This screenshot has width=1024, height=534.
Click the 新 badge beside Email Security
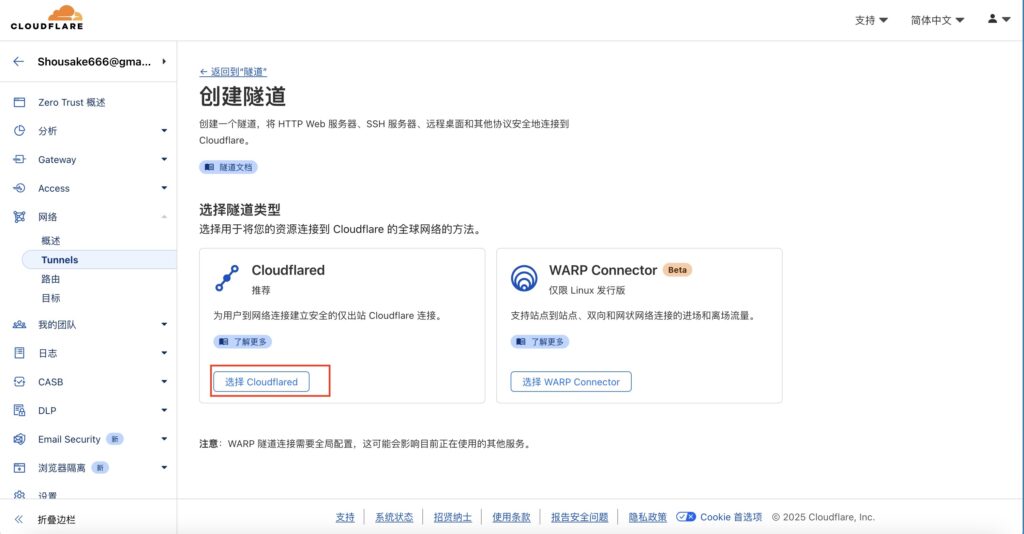[115, 439]
